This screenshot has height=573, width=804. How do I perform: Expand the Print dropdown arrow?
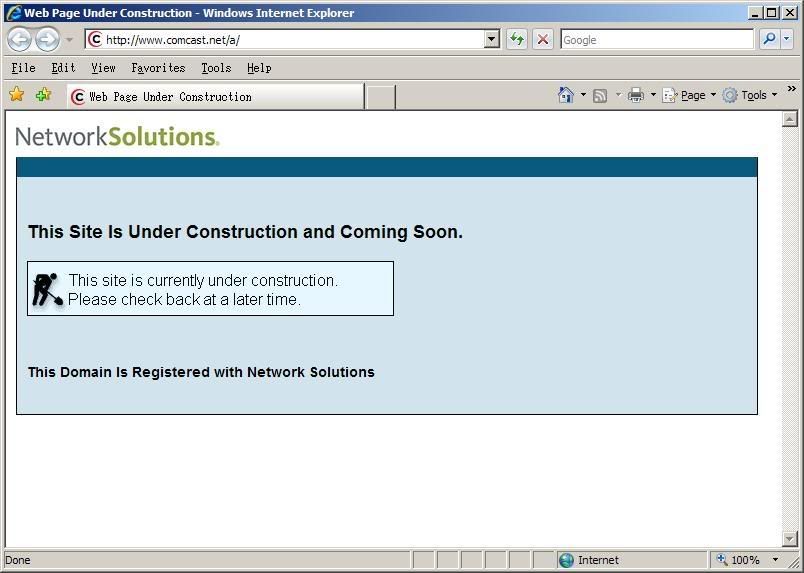point(653,95)
